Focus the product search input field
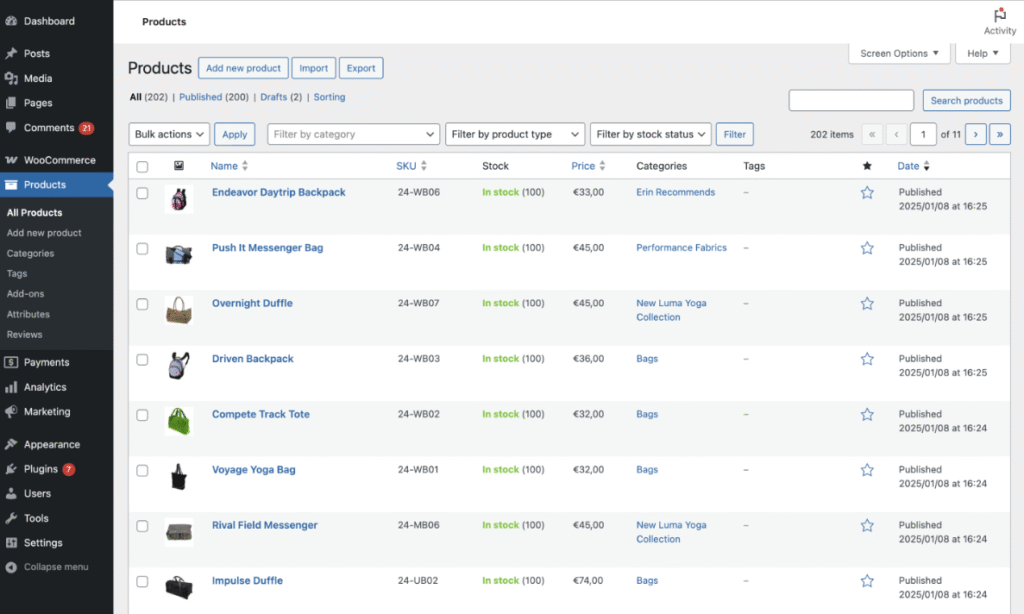Viewport: 1024px width, 614px height. [x=851, y=100]
